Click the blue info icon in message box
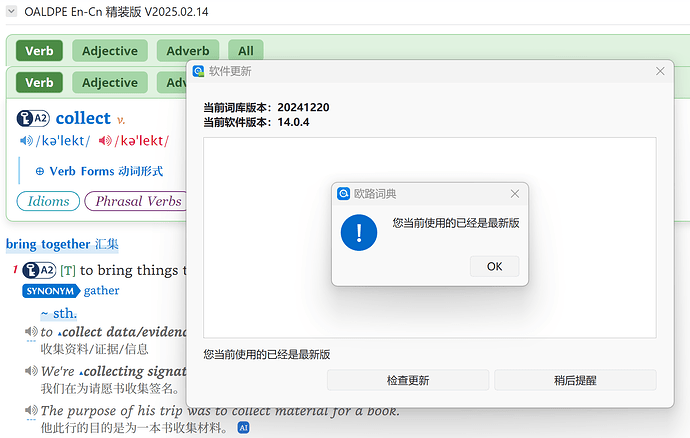Image resolution: width=690 pixels, height=438 pixels. [359, 232]
